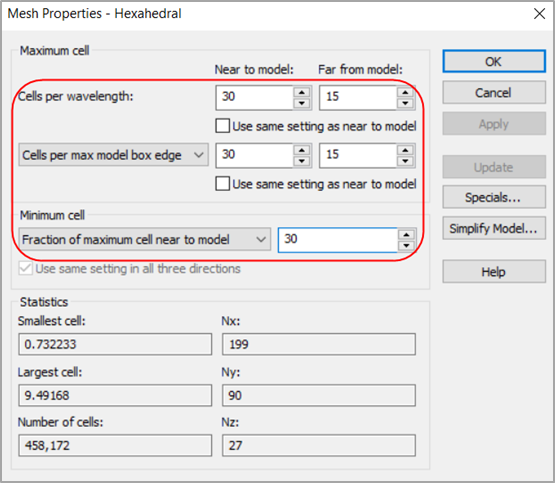Toggle Use same setting in all three directions
This screenshot has height=483, width=555.
tap(26, 269)
